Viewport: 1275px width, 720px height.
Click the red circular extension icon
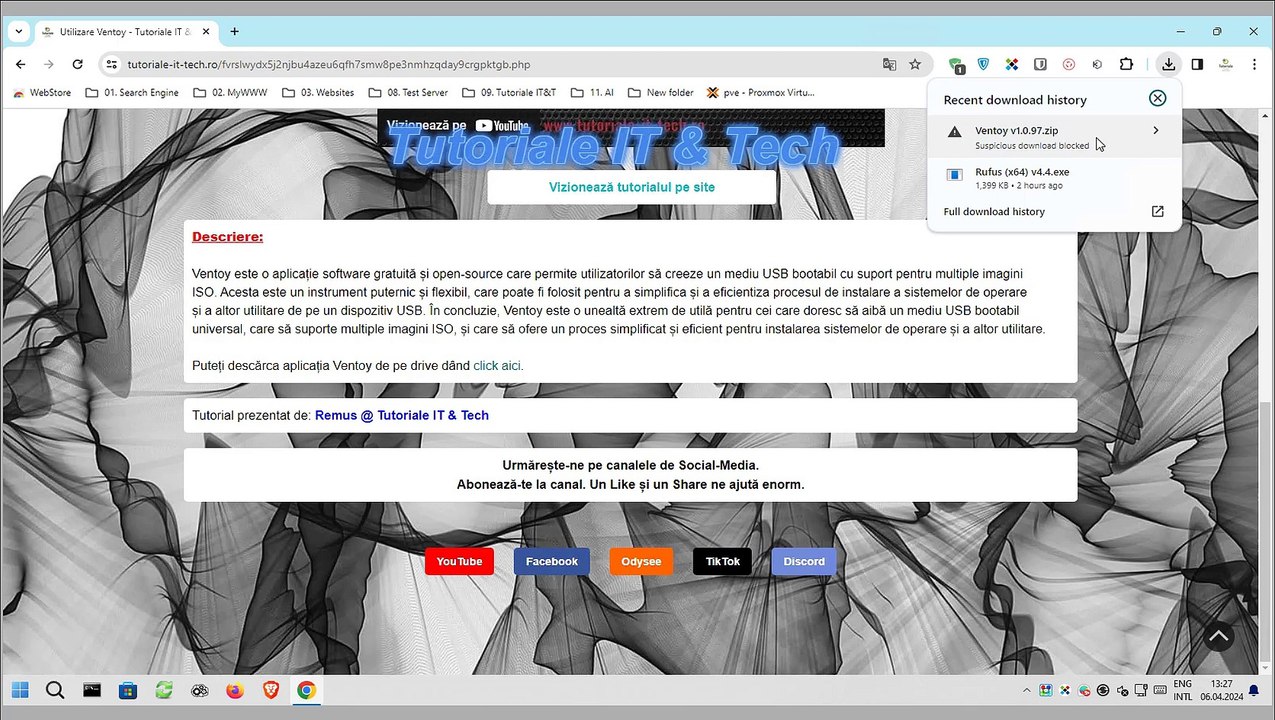coord(1069,64)
